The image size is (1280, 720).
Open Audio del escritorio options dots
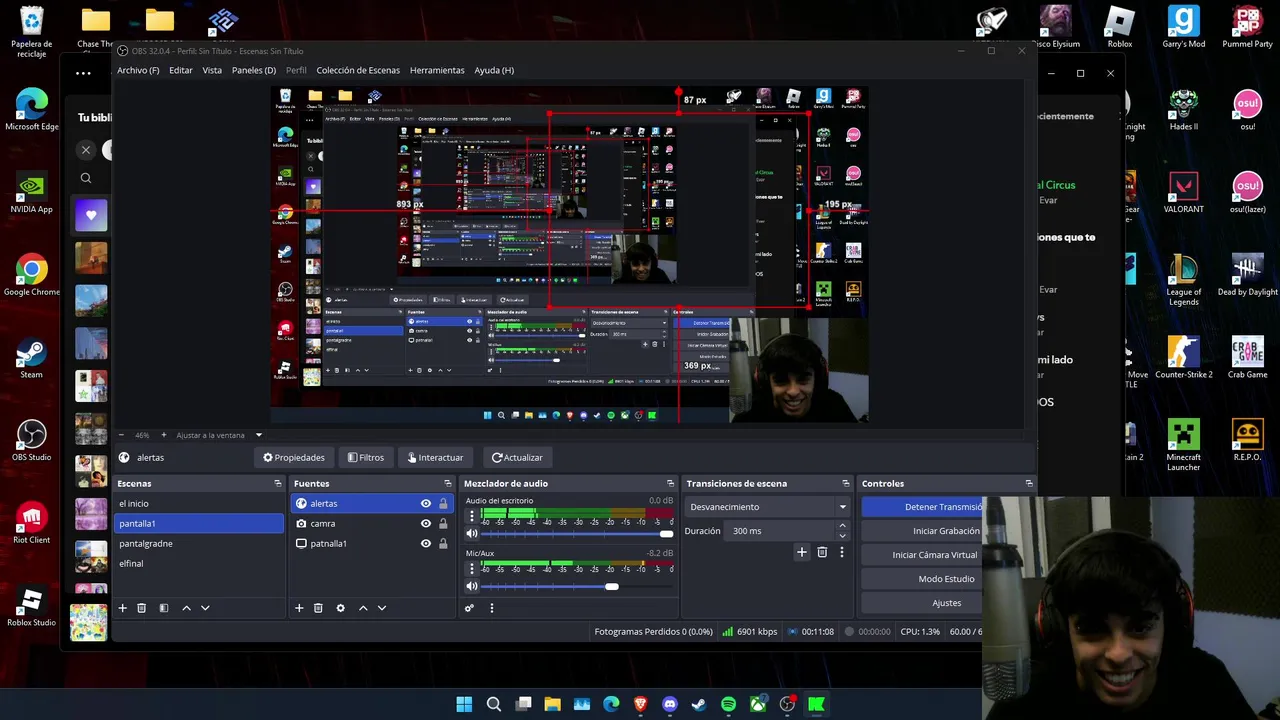click(472, 517)
